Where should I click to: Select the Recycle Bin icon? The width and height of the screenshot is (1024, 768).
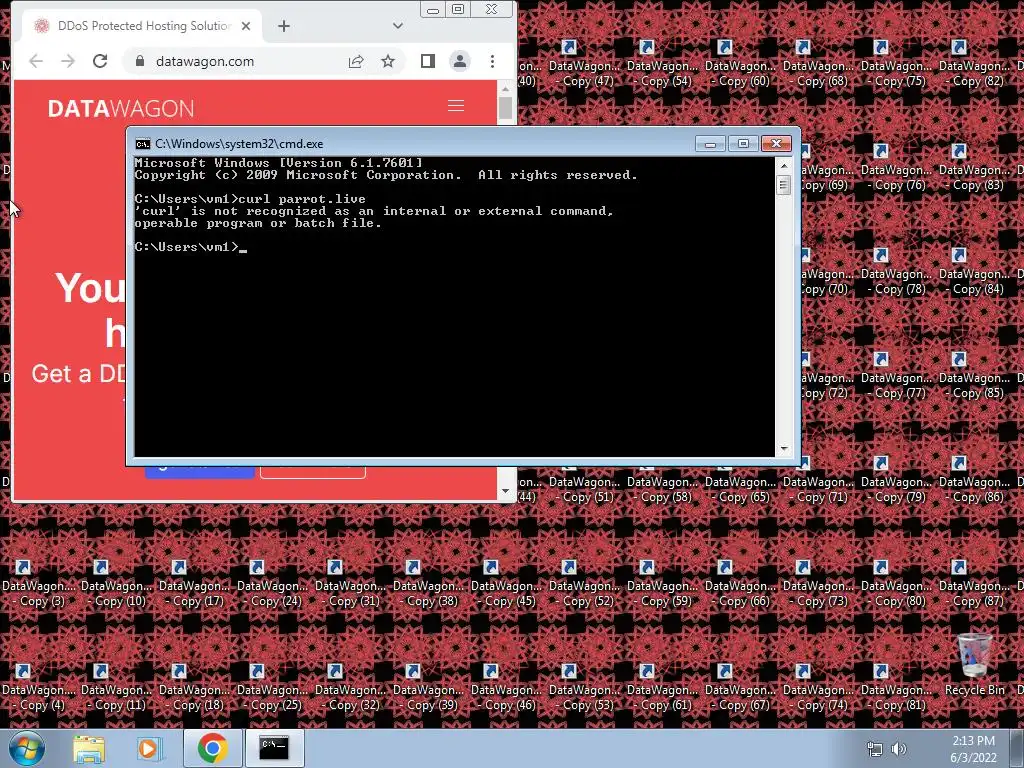point(974,665)
